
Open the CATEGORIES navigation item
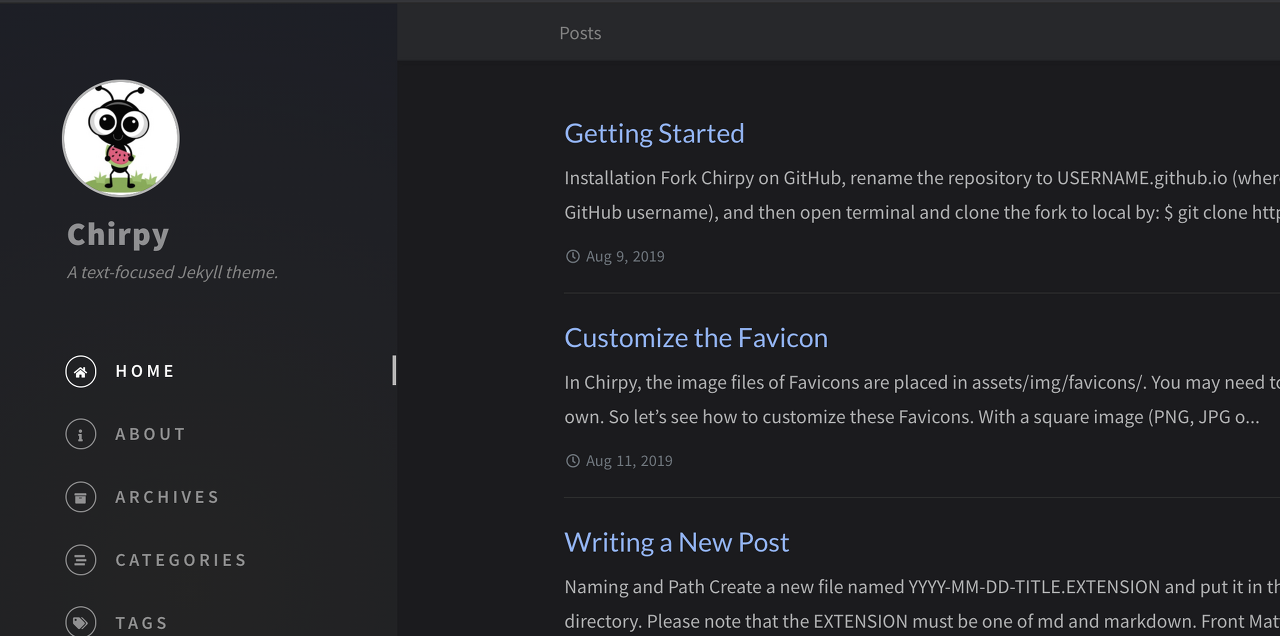tap(181, 560)
